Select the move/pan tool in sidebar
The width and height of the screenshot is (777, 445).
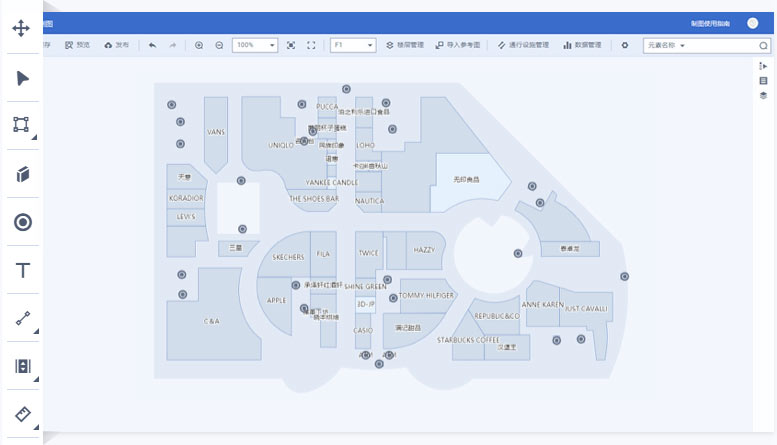(21, 28)
